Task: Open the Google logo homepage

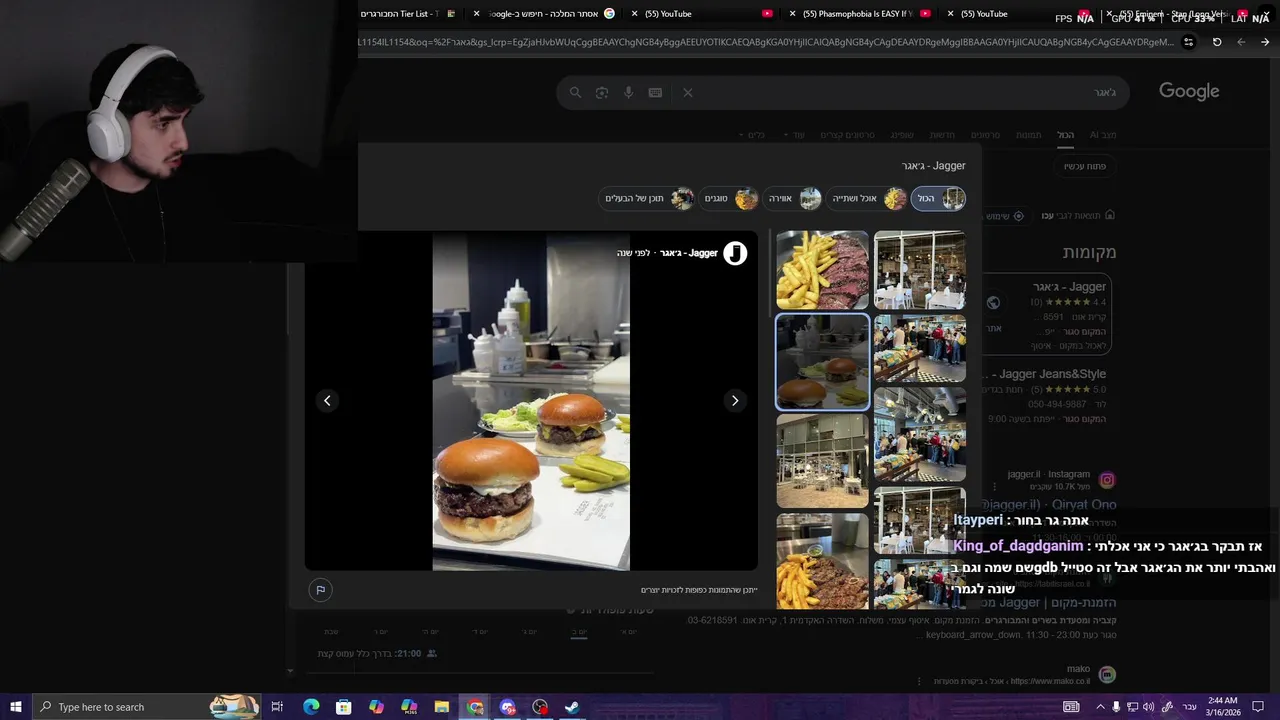Action: coord(1189,91)
